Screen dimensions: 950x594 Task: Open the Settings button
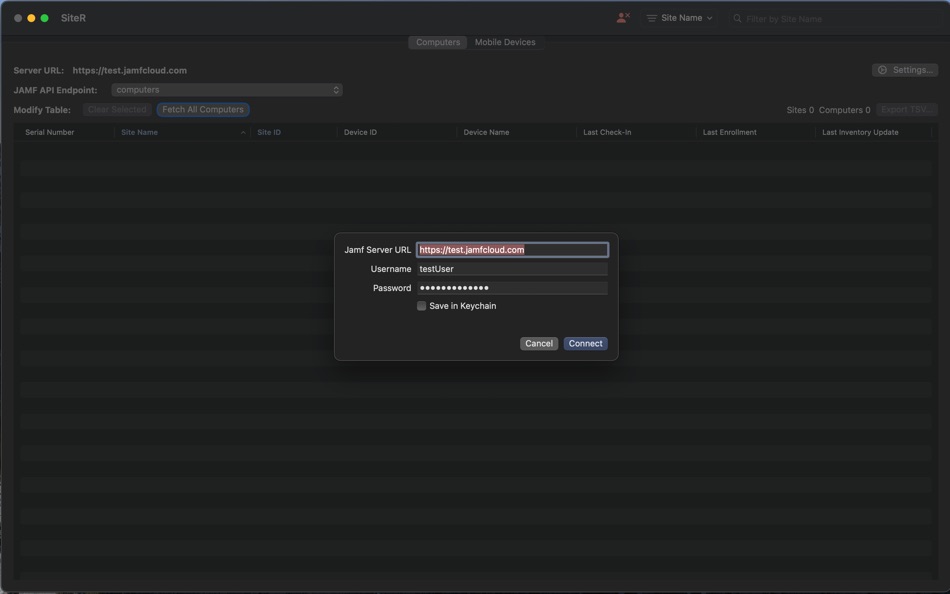click(905, 70)
